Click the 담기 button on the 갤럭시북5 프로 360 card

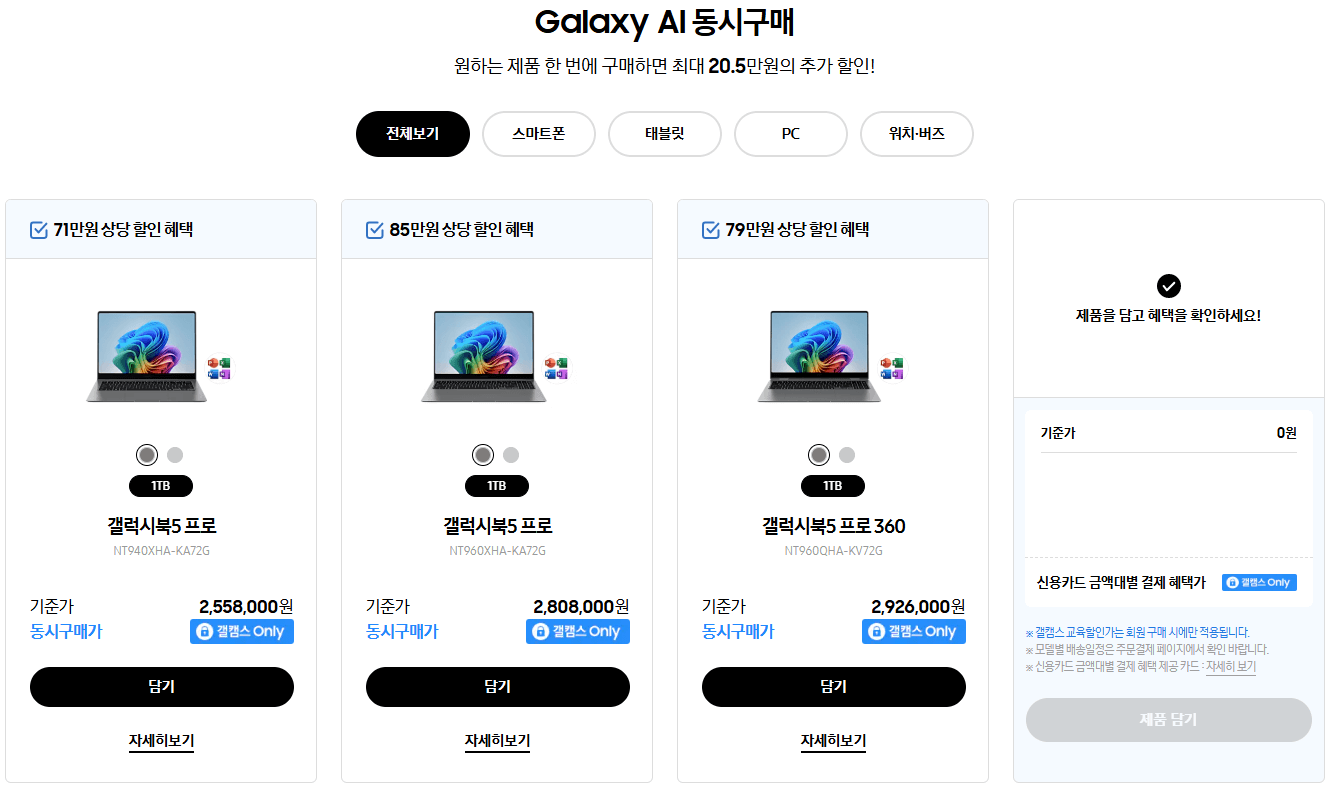tap(833, 687)
